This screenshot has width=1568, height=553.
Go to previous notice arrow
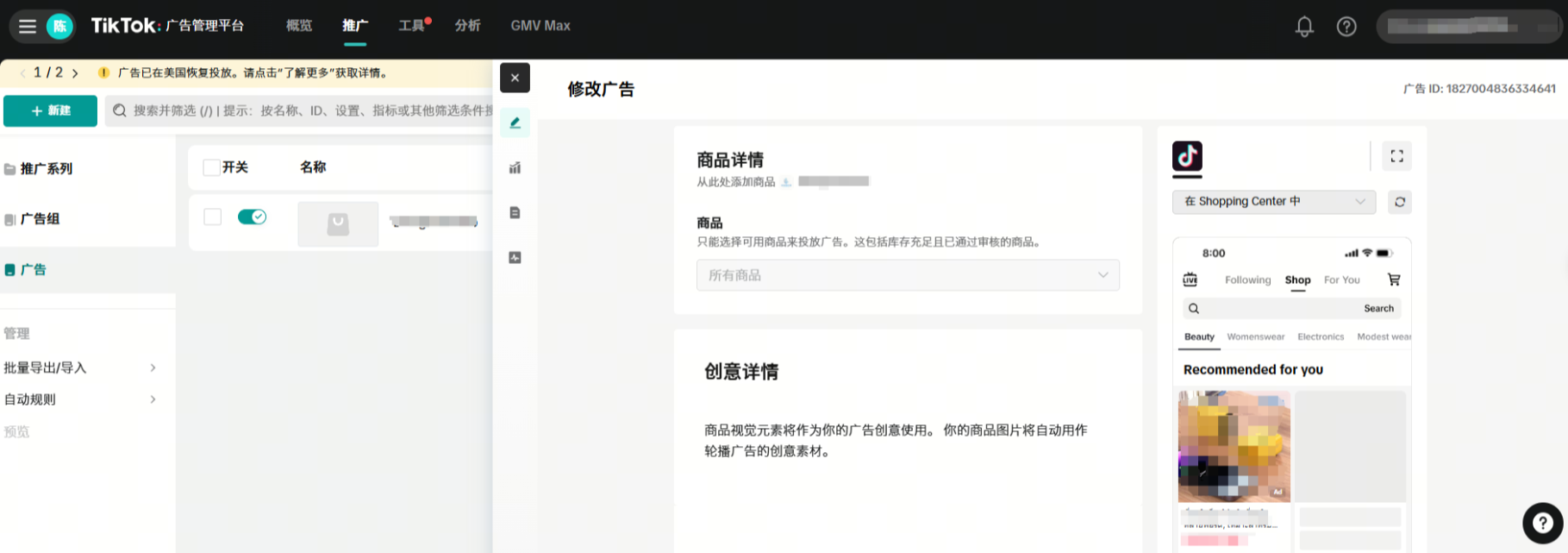[x=22, y=73]
